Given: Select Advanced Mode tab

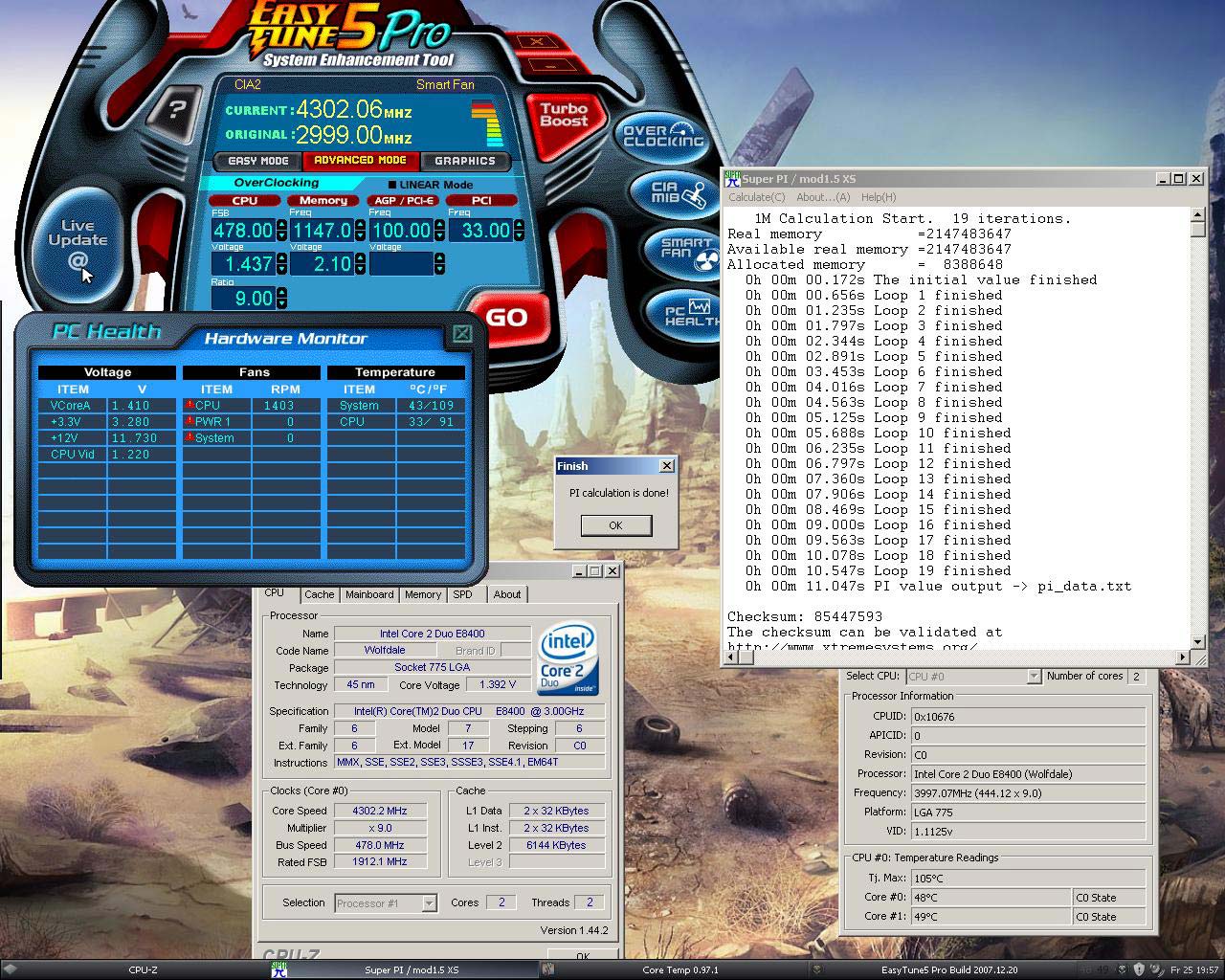Looking at the screenshot, I should point(360,161).
